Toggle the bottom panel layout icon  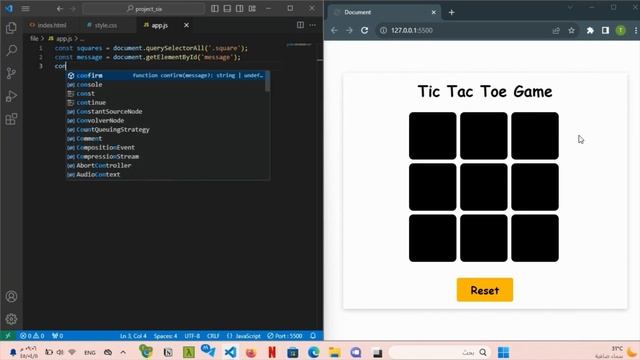(227, 9)
